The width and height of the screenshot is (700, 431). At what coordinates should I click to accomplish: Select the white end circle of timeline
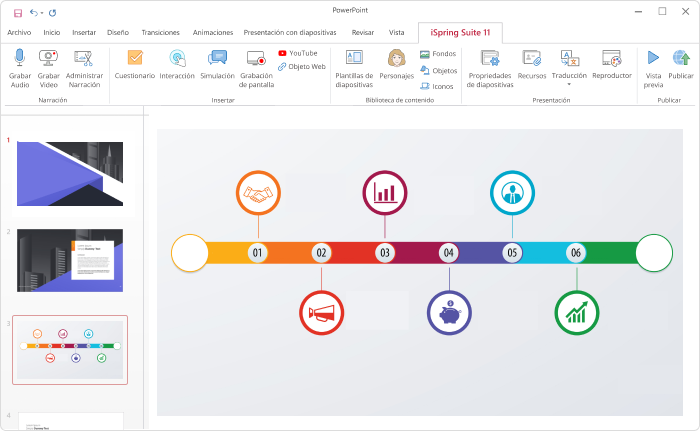654,253
